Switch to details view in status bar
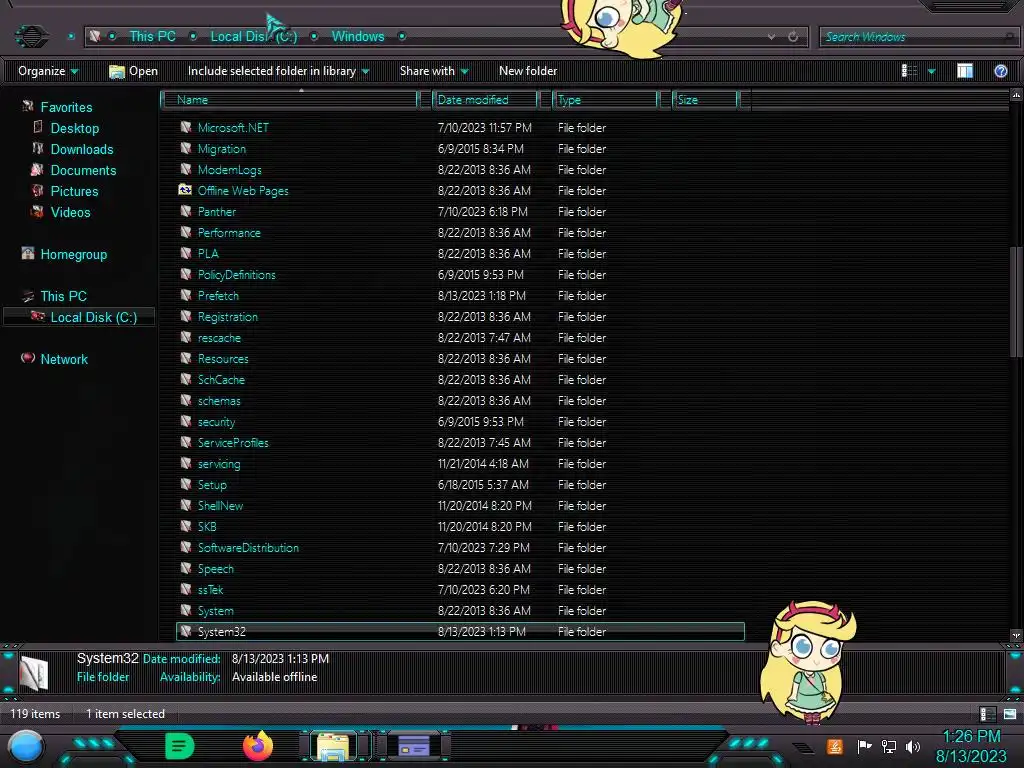The image size is (1024, 768). [987, 714]
